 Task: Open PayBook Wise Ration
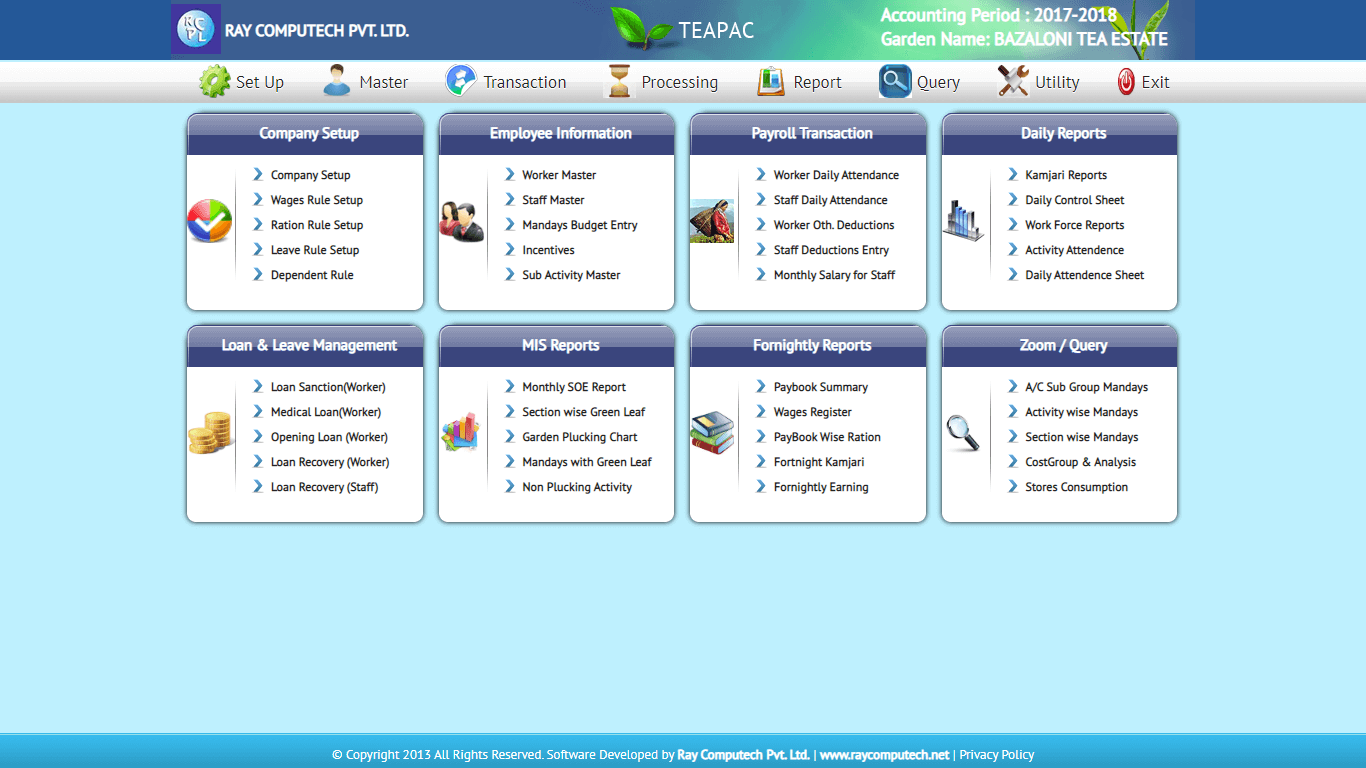click(827, 437)
